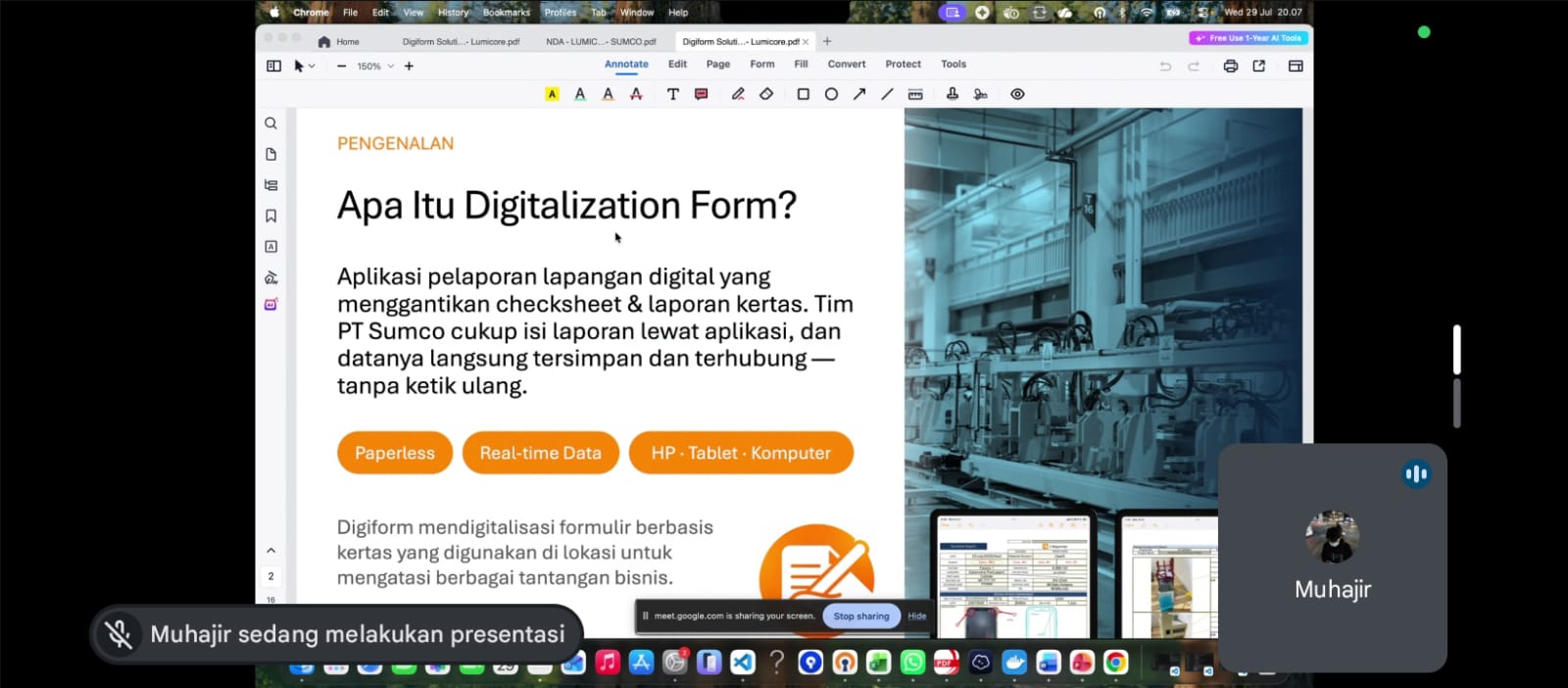Screen dimensions: 1568x688
Task: Select the Rectangle shape tool
Action: point(803,94)
